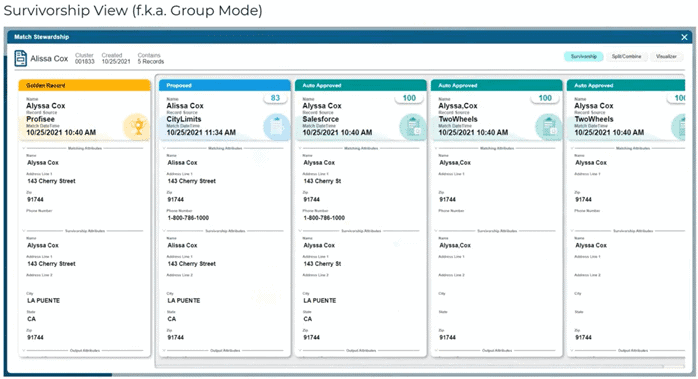698x379 pixels.
Task: Collapse Survivorship Attributes in Salesforce card
Action: tap(300, 231)
